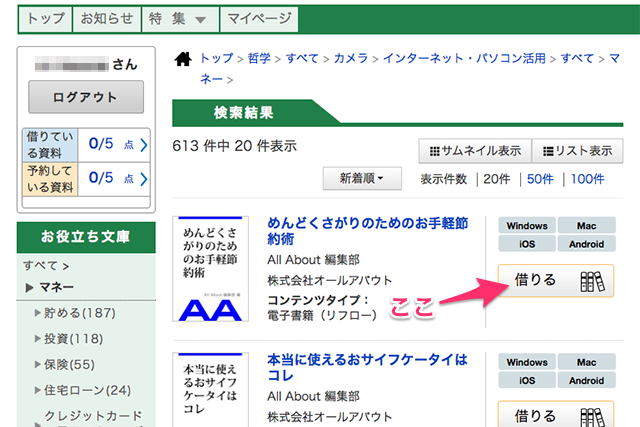The height and width of the screenshot is (427, 640).
Task: Borrow めんどくさがりのためのお手軽節約術 with 借りる
Action: pos(555,281)
